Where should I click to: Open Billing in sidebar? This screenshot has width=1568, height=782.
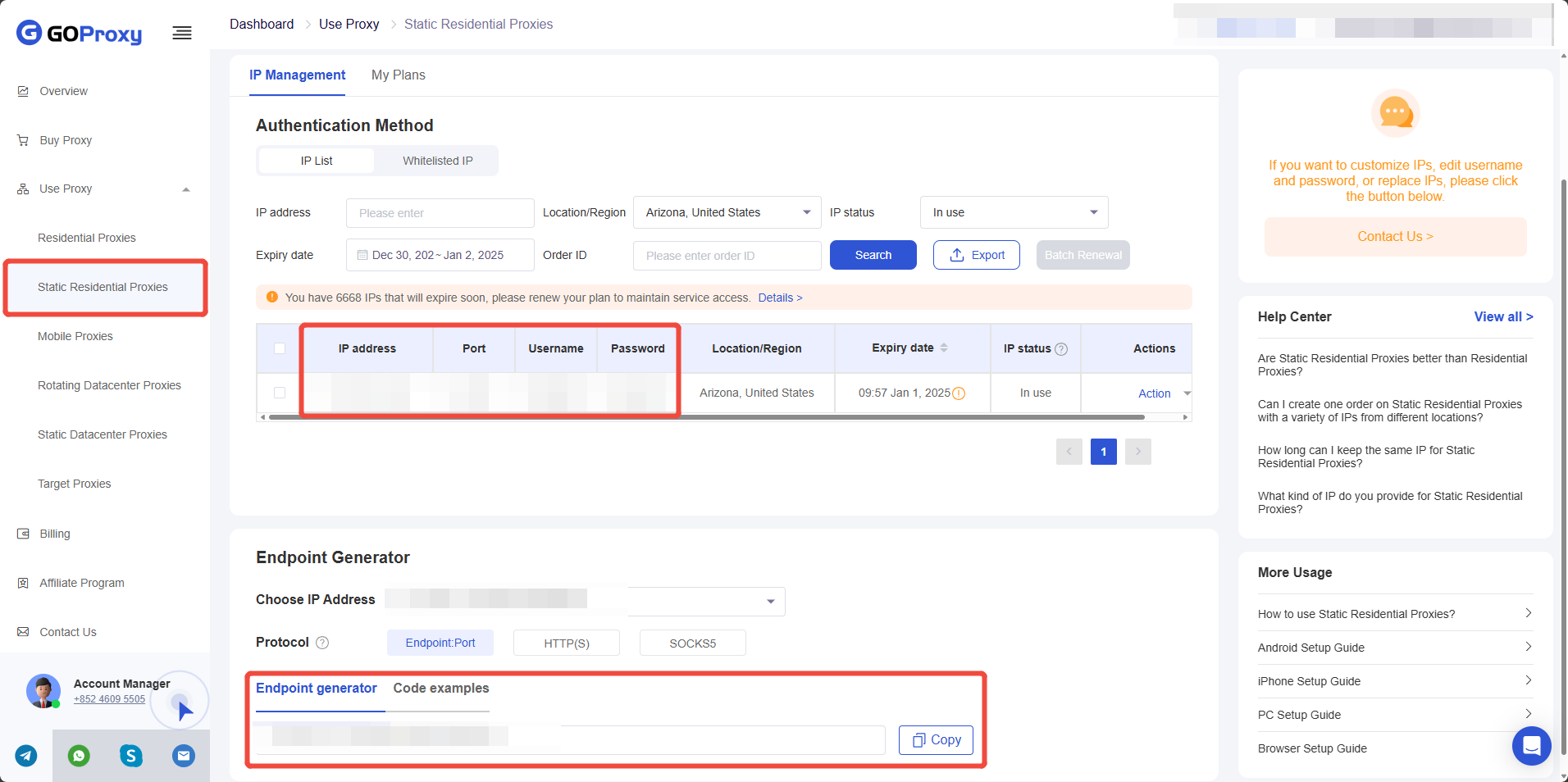click(x=55, y=534)
